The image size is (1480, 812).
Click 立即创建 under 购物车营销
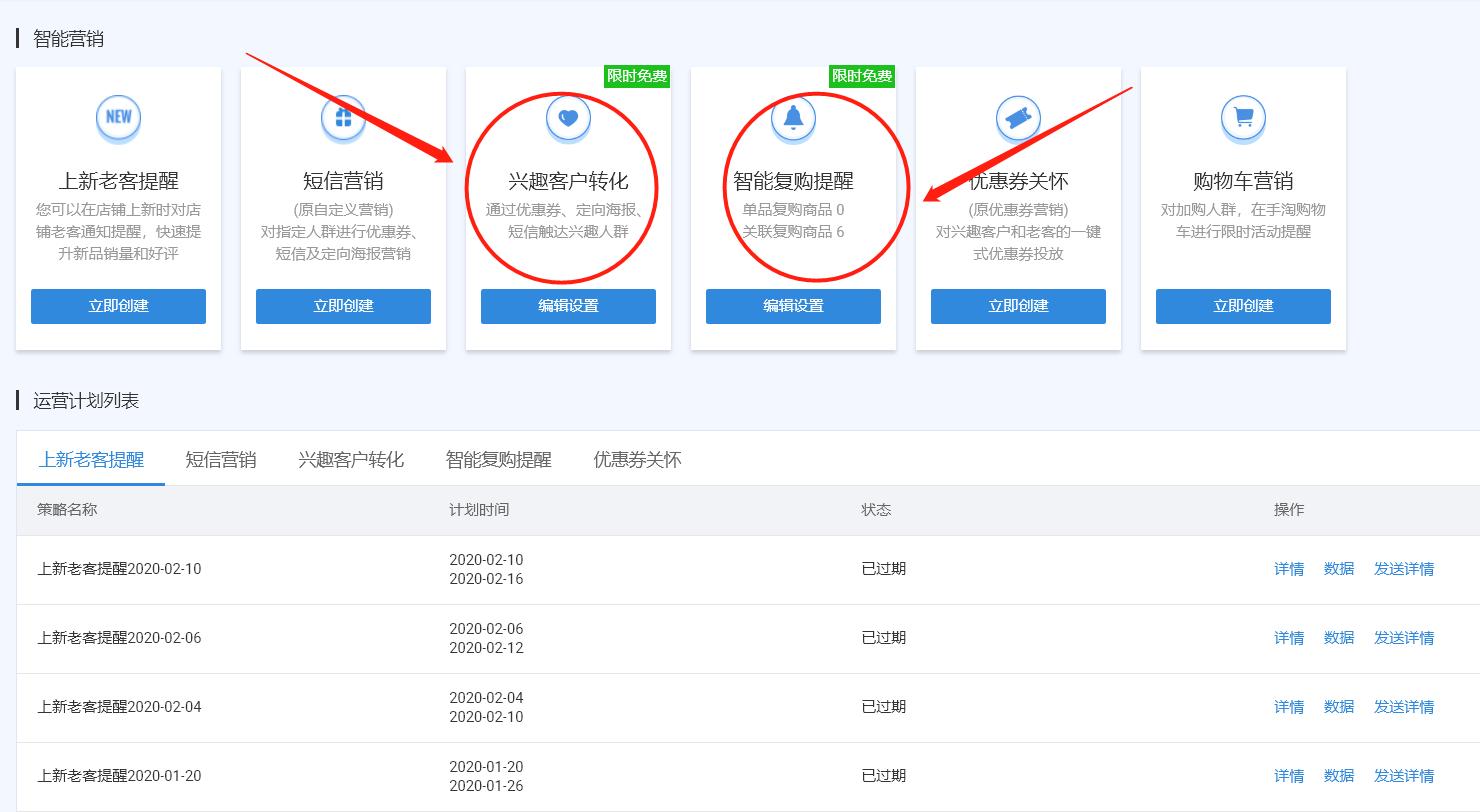(x=1243, y=306)
